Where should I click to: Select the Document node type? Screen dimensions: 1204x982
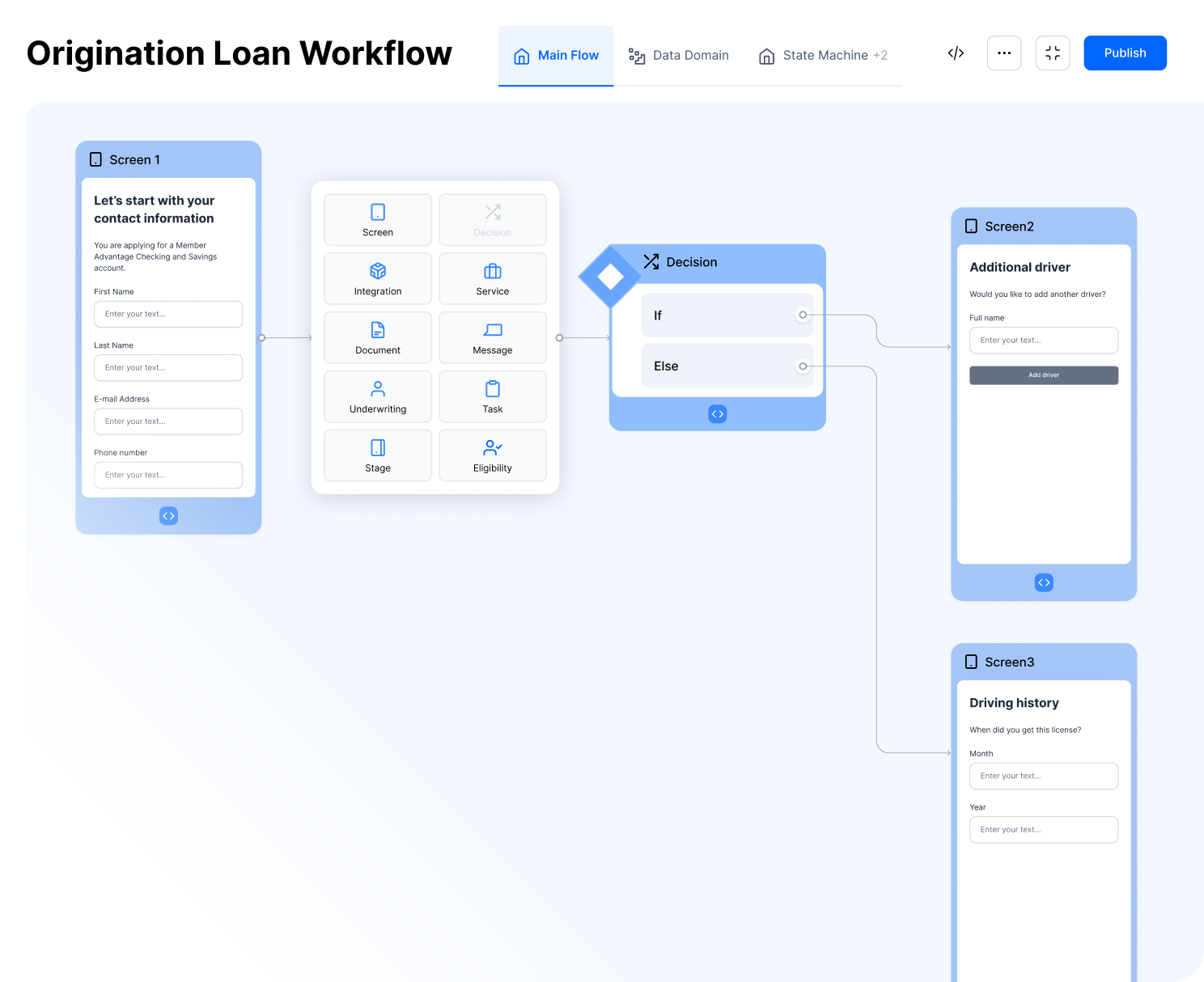377,337
